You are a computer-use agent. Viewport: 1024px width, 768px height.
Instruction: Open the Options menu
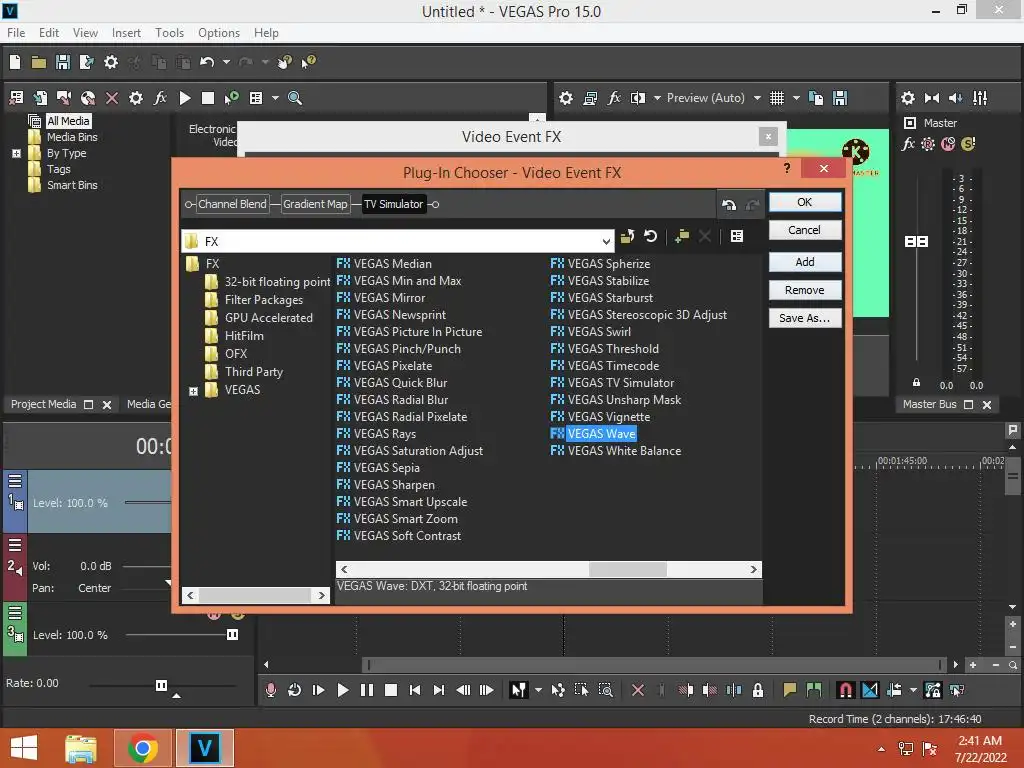219,33
